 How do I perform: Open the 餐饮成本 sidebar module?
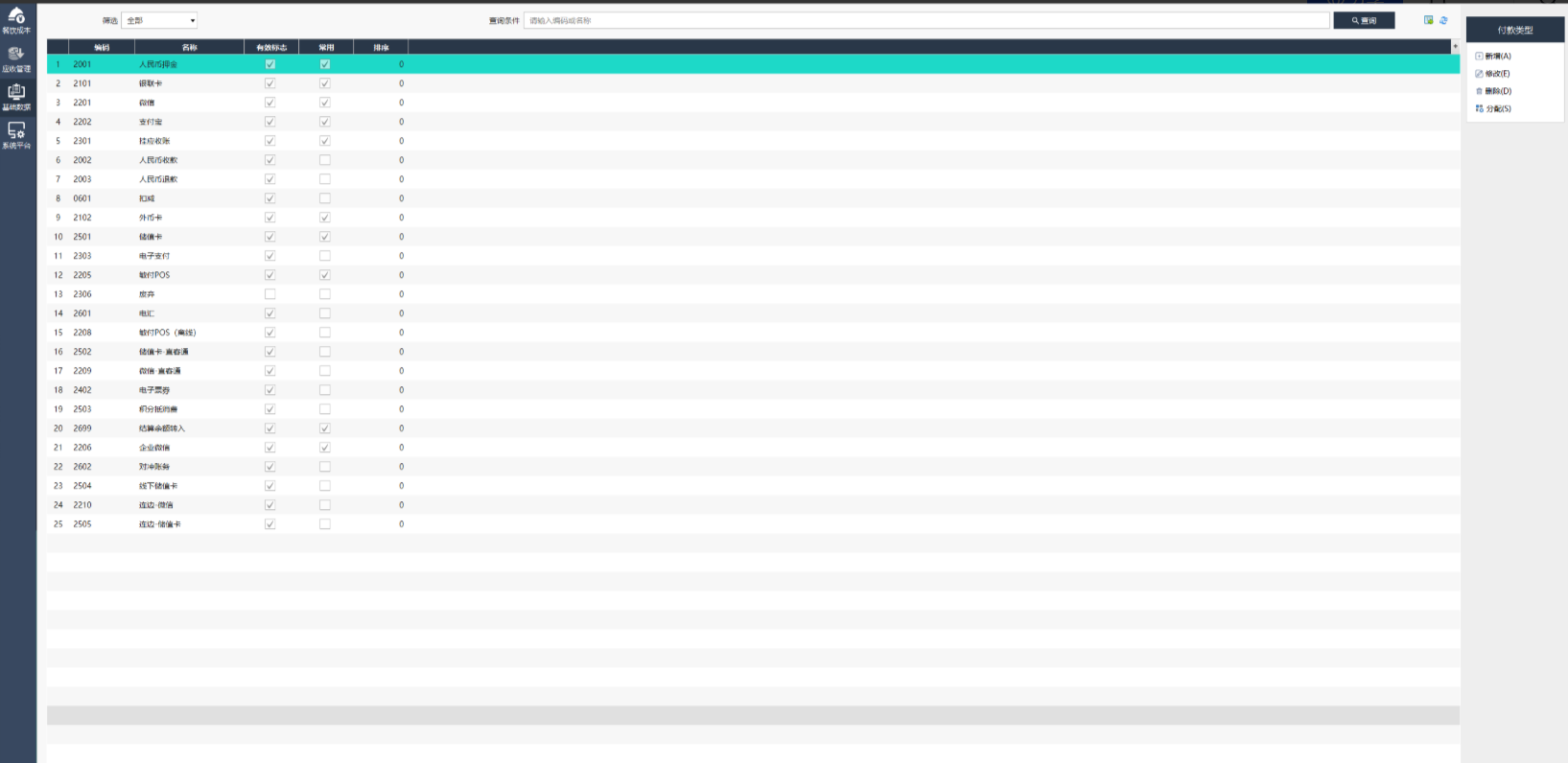coord(16,19)
